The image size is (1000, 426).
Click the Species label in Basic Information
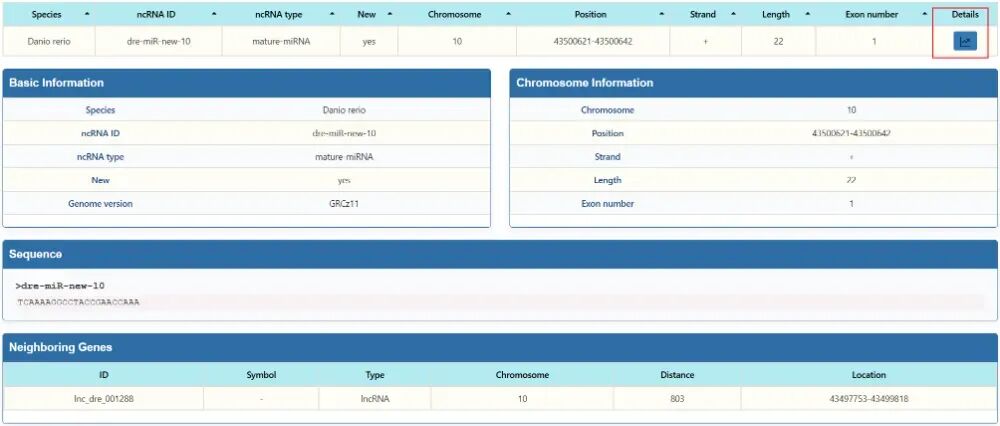pyautogui.click(x=100, y=110)
